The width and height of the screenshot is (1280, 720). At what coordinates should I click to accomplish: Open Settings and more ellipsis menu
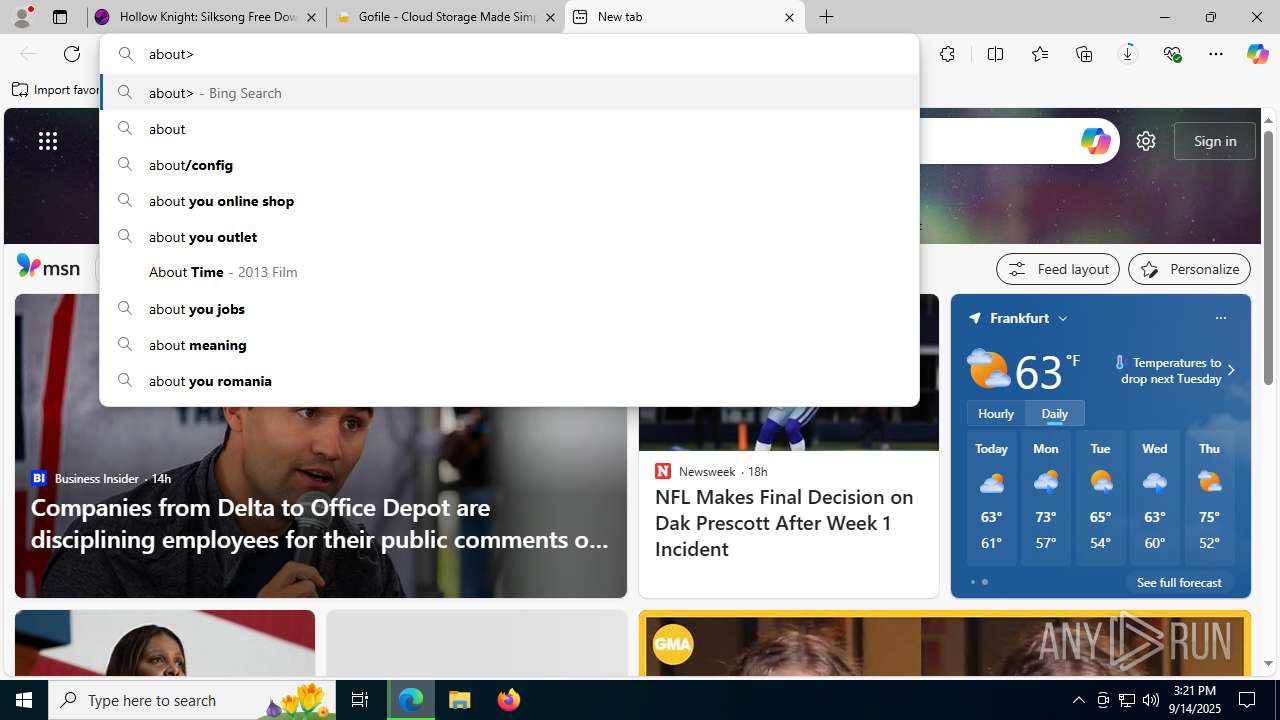pos(1216,54)
